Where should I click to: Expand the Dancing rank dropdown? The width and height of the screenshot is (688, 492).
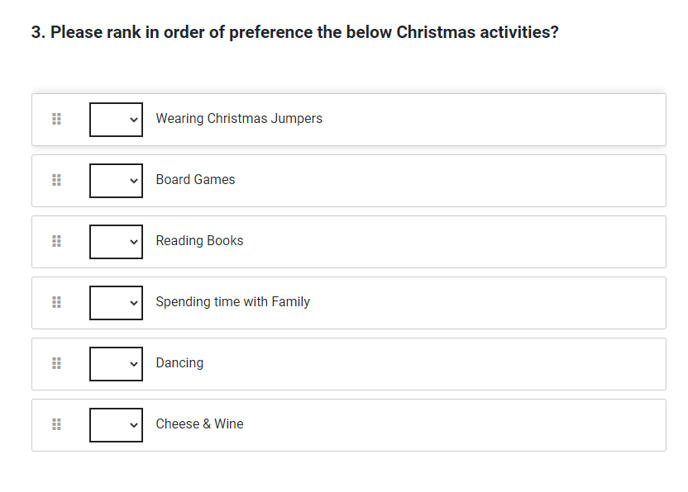pyautogui.click(x=116, y=364)
